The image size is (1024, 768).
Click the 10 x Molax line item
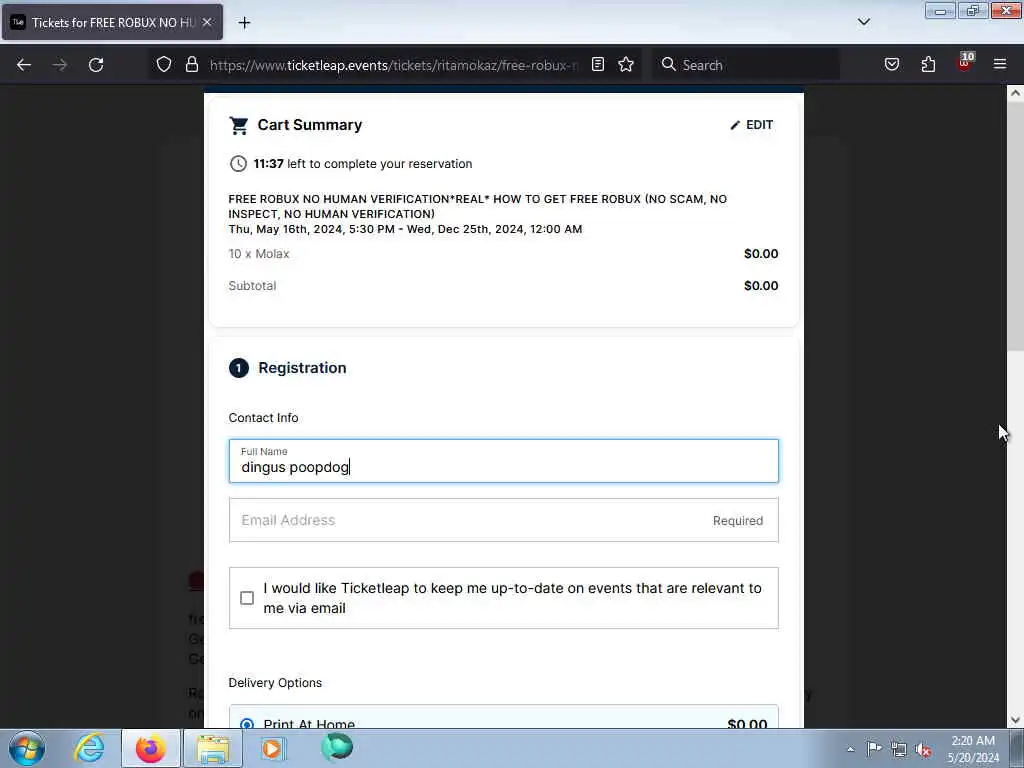pyautogui.click(x=259, y=254)
